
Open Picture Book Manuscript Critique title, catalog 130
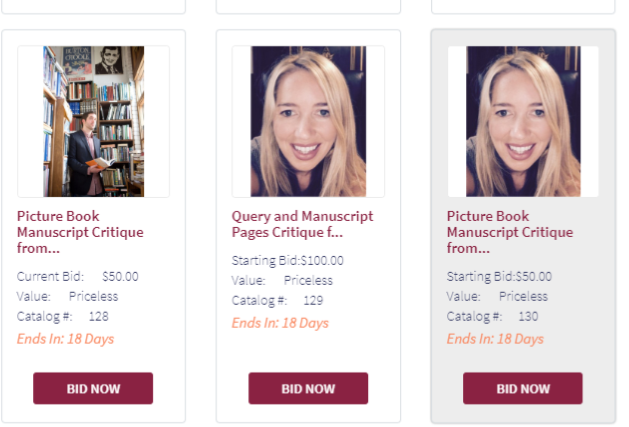510,232
